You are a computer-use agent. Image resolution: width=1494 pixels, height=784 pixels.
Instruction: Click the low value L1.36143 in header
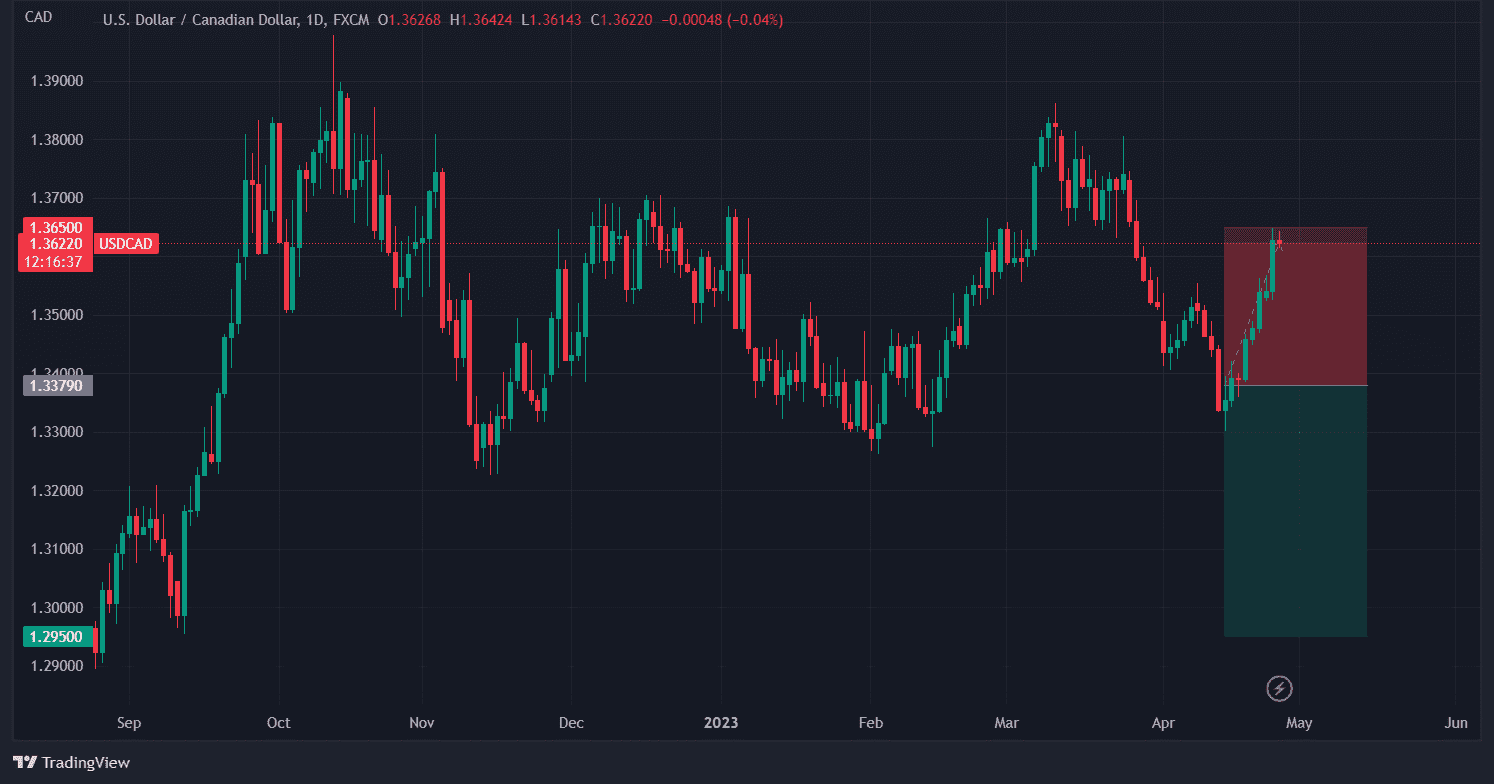coord(552,20)
